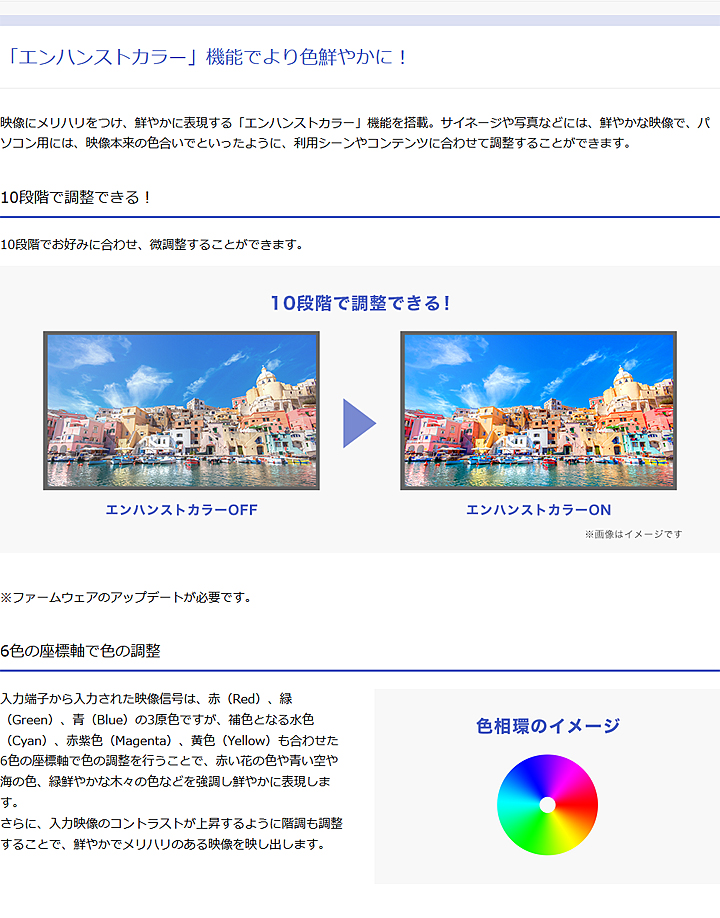720x918 pixels.
Task: Click the purple arrow between the images
Action: (359, 423)
